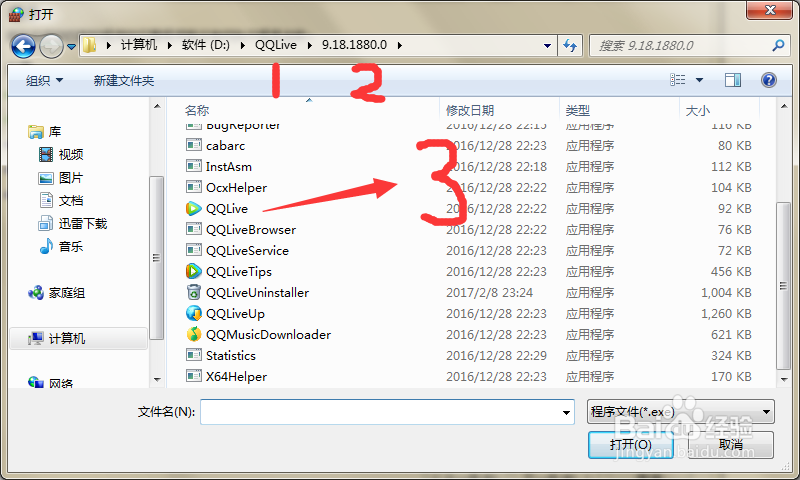The width and height of the screenshot is (800, 480).
Task: Open the file type 程序文件(*.exe) dropdown
Action: click(681, 412)
